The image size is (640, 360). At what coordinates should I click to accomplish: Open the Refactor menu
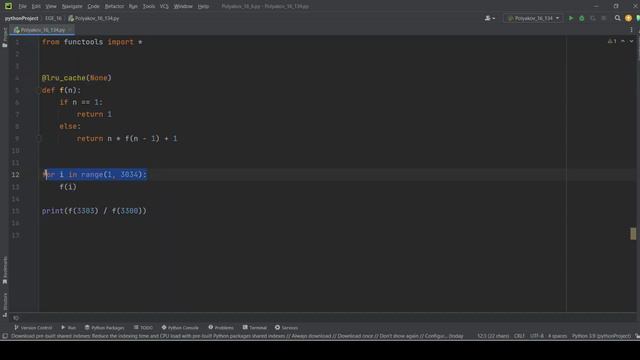pyautogui.click(x=114, y=7)
